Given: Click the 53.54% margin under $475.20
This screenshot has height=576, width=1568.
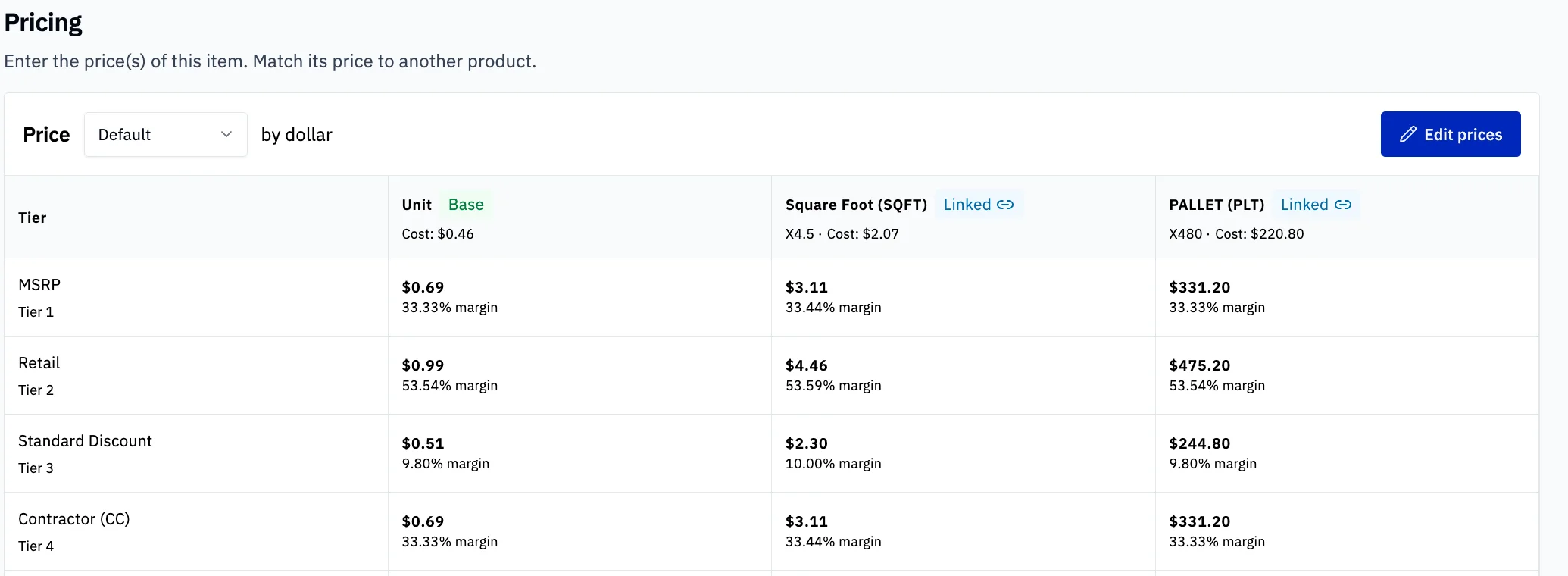Looking at the screenshot, I should click(x=1217, y=386).
